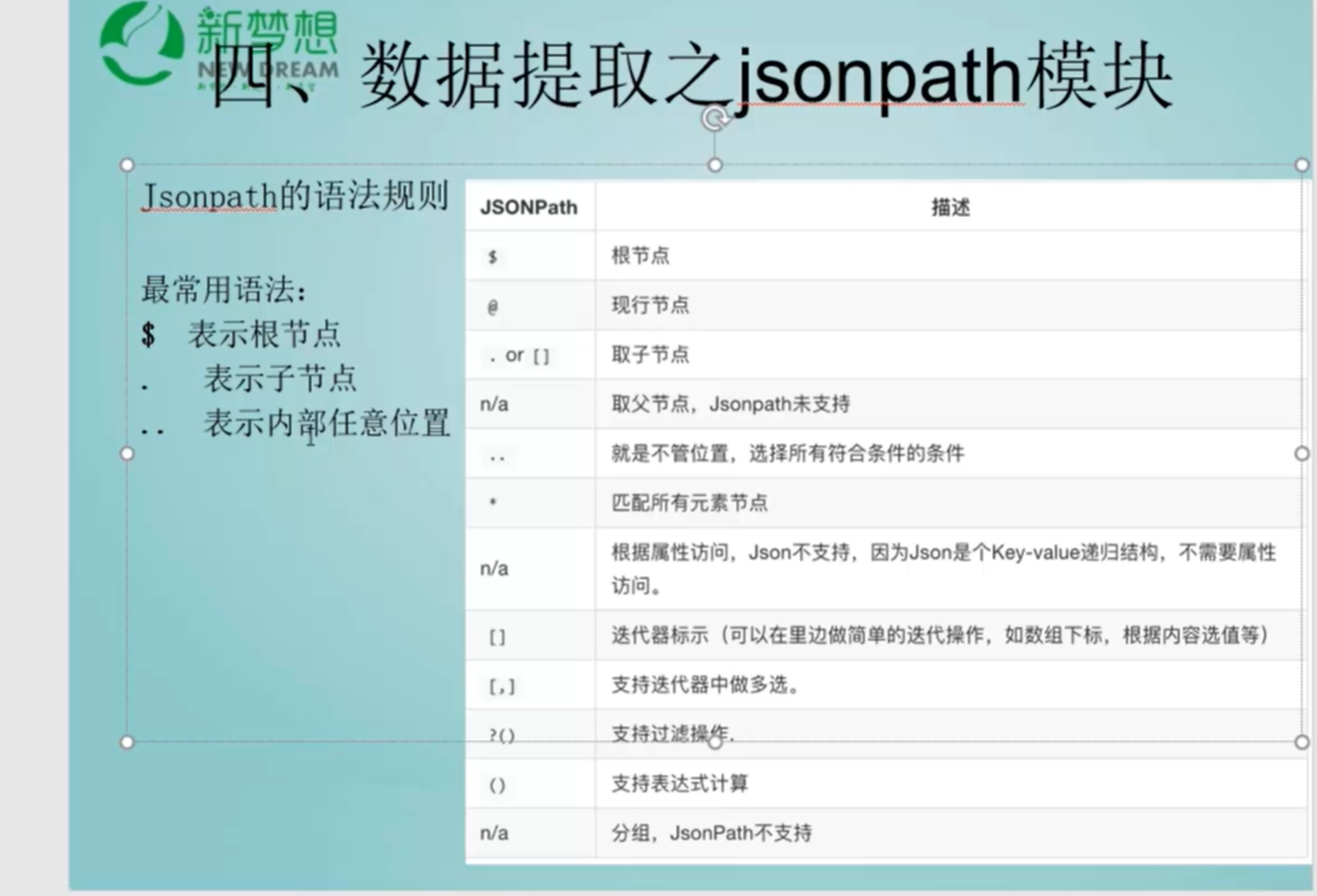This screenshot has width=1317, height=896.
Task: Click the '支持迭代器中做多选' cell
Action: 951,685
